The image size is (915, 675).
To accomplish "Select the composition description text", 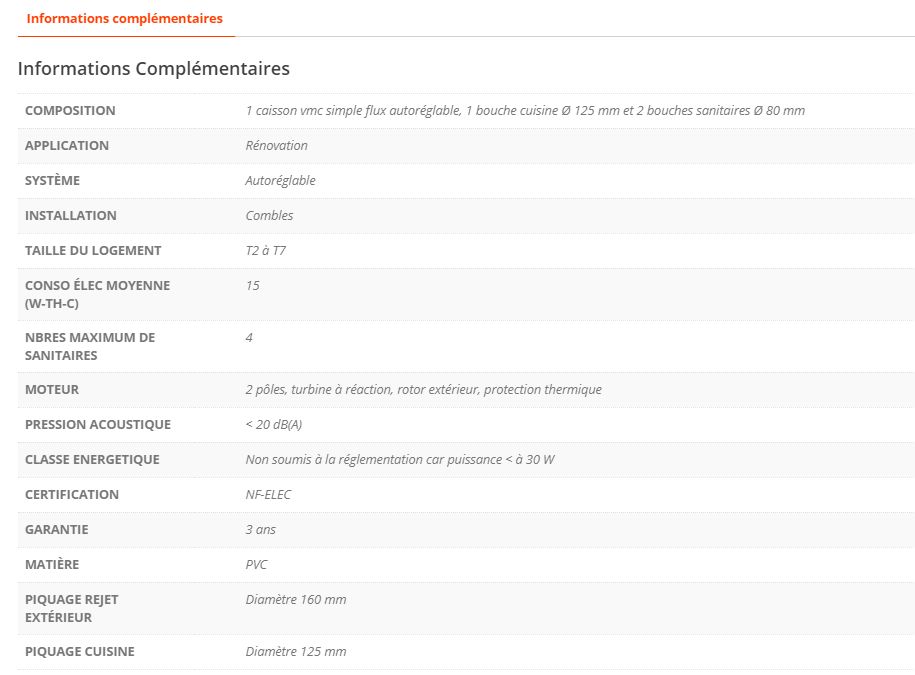I will (x=525, y=111).
